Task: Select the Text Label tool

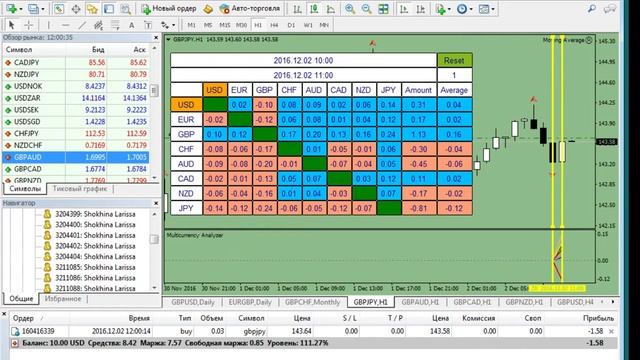Action: pos(148,25)
